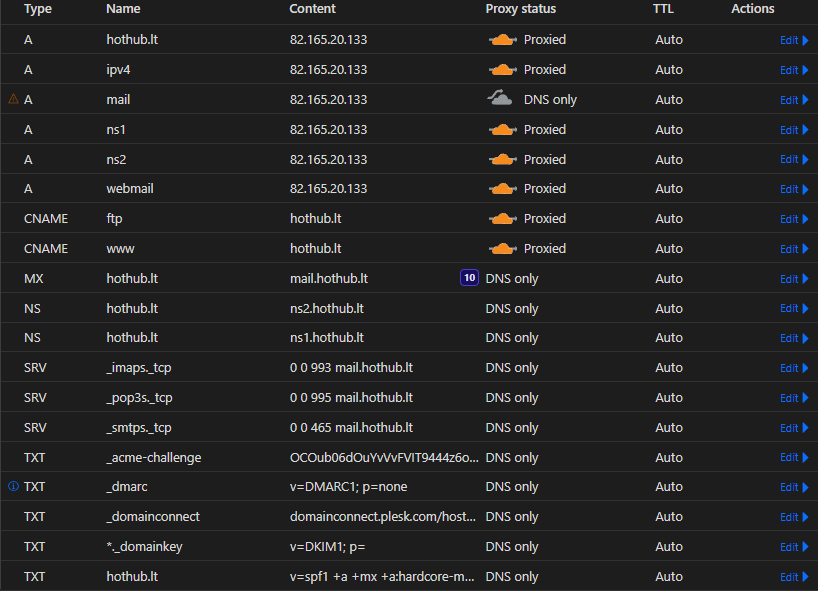Edit the www CNAME record
818x591 pixels.
coord(794,249)
